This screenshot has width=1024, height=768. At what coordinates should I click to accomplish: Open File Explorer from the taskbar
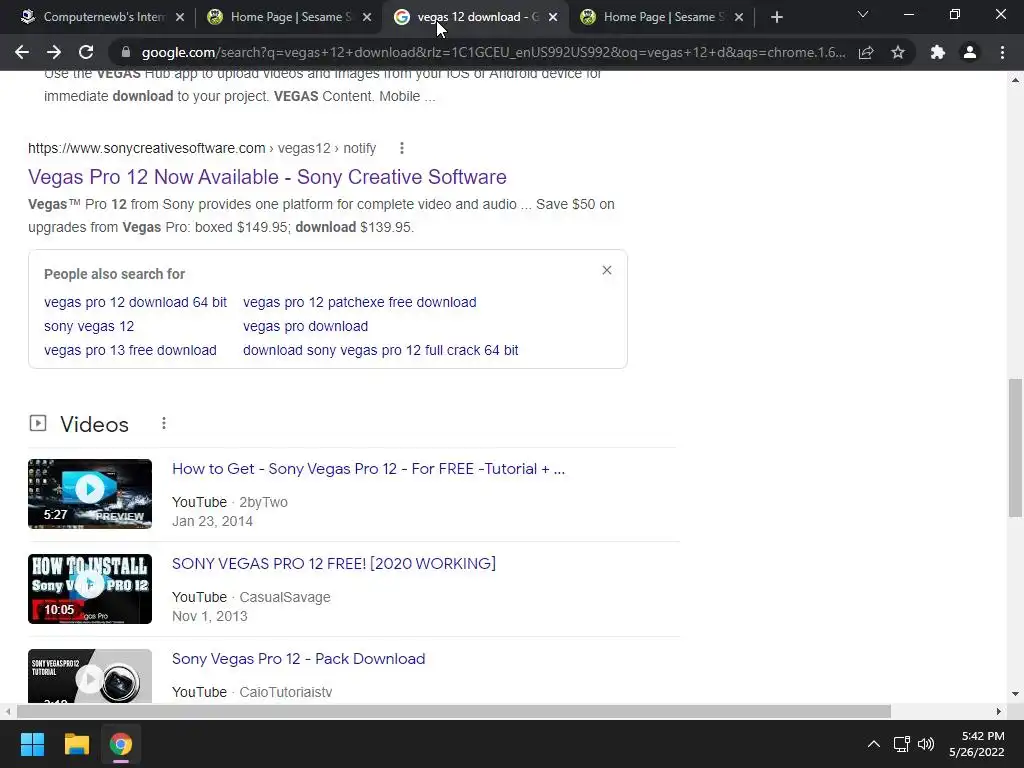click(76, 744)
